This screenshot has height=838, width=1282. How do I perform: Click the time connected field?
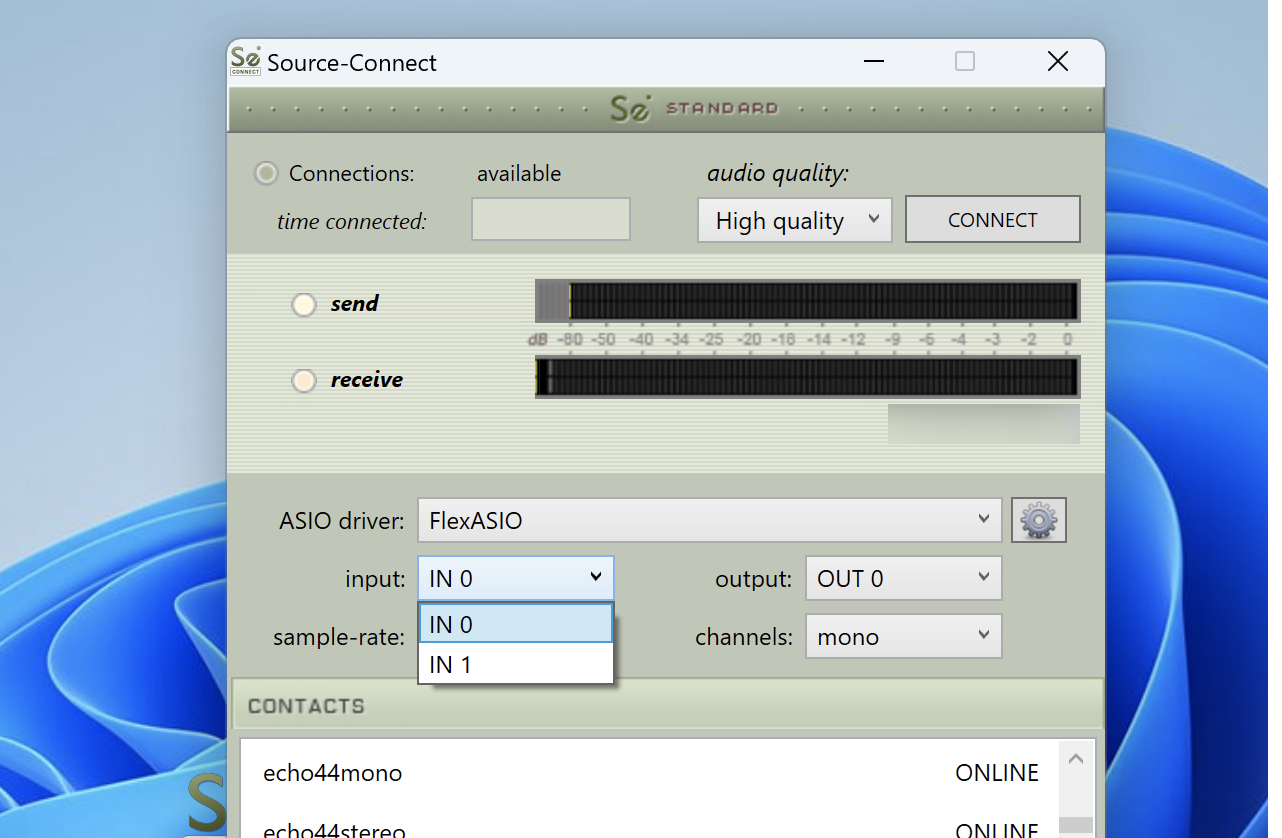pos(550,219)
